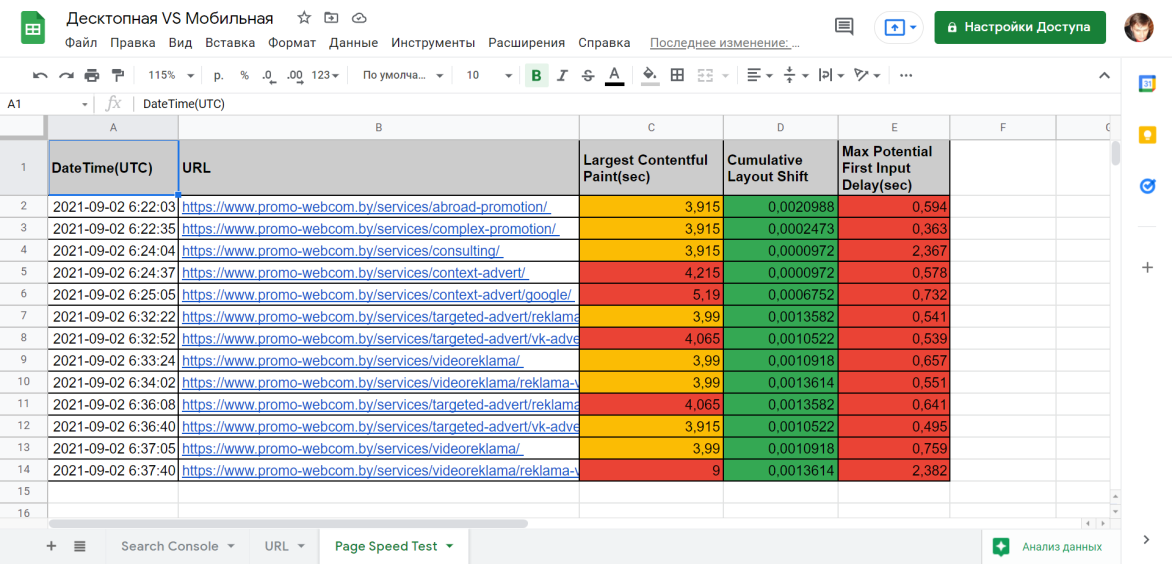Select the Paint format roller tool
Viewport: 1172px width, 564px height.
click(118, 75)
